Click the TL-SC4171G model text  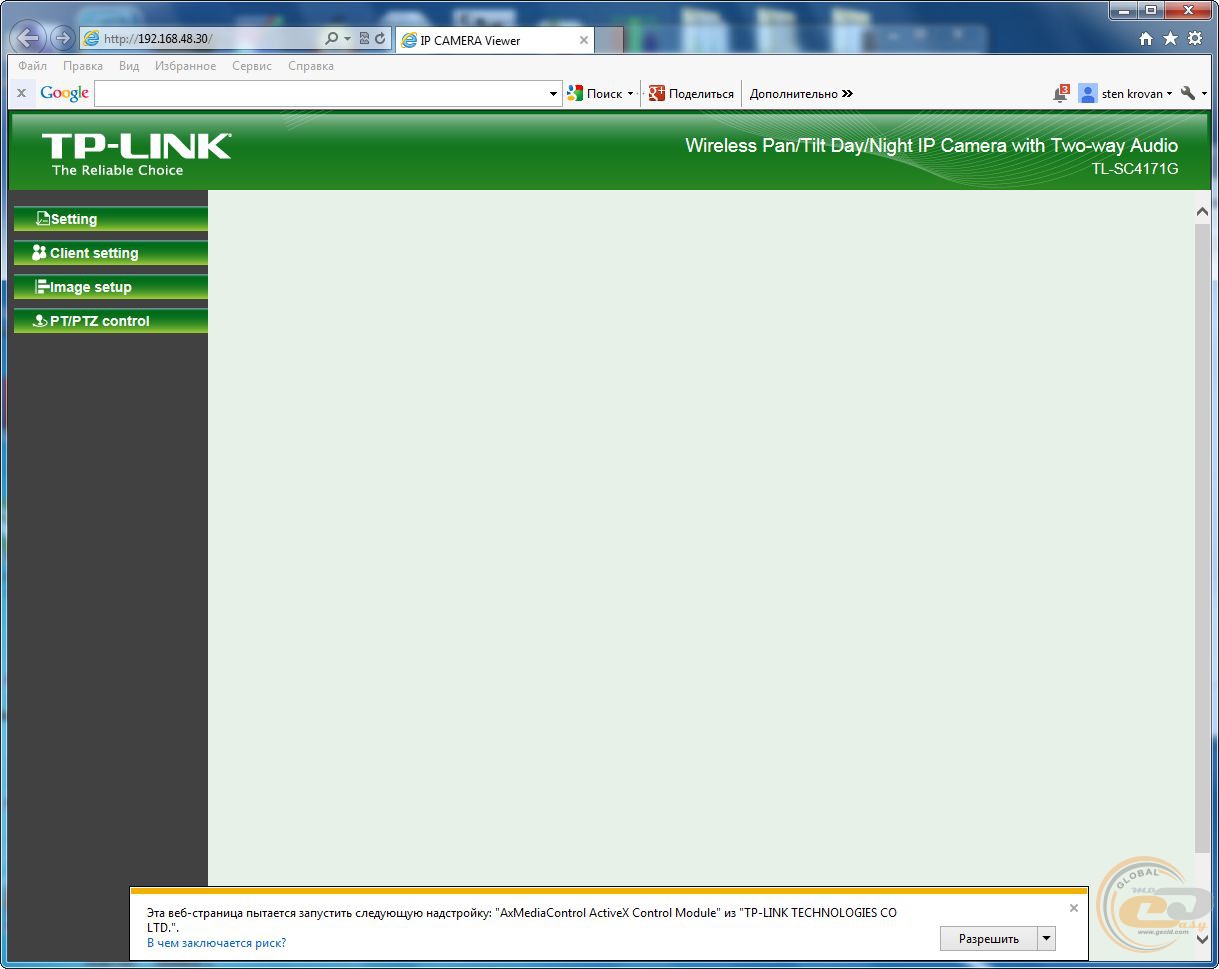click(x=1134, y=169)
